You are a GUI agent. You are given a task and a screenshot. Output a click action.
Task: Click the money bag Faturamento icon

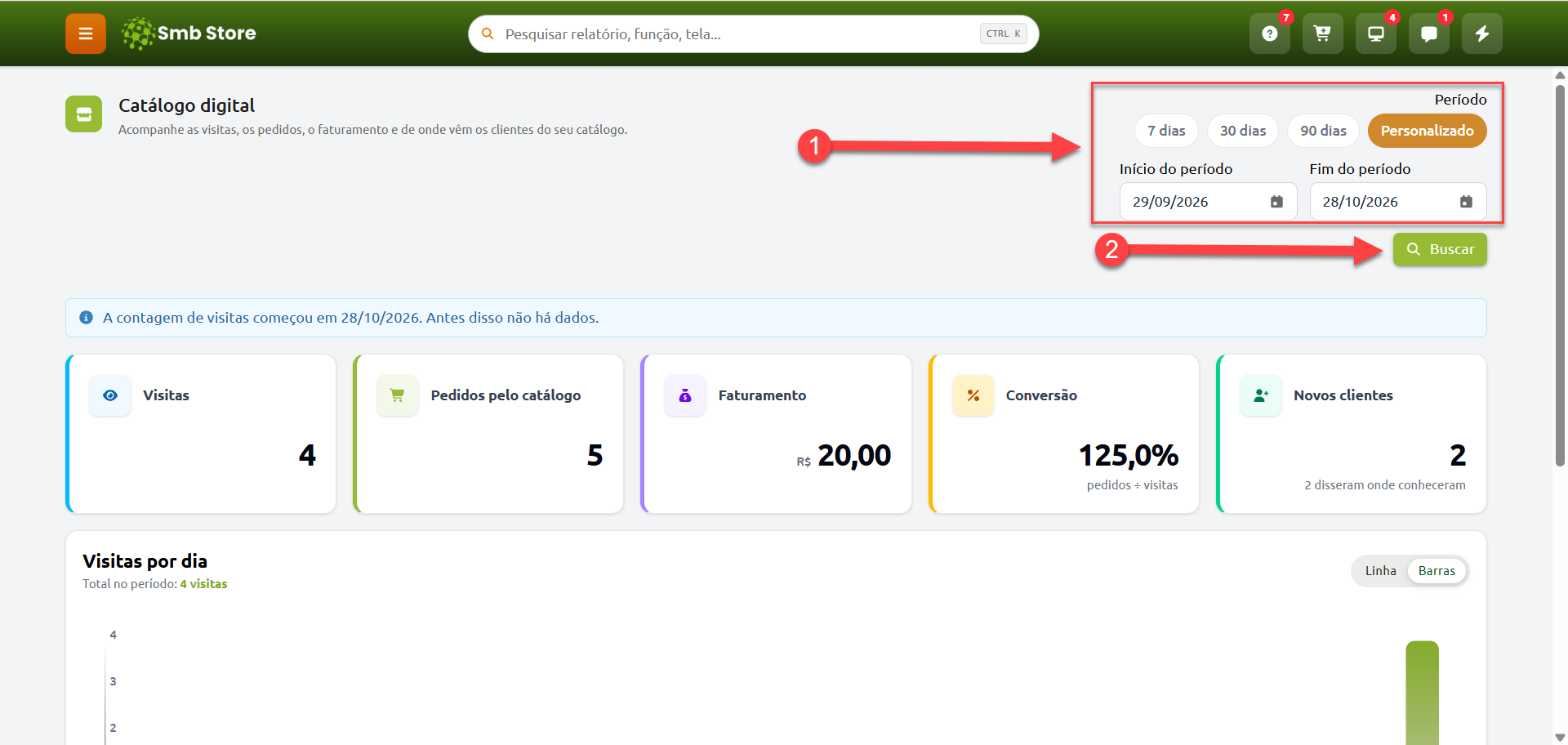click(685, 395)
